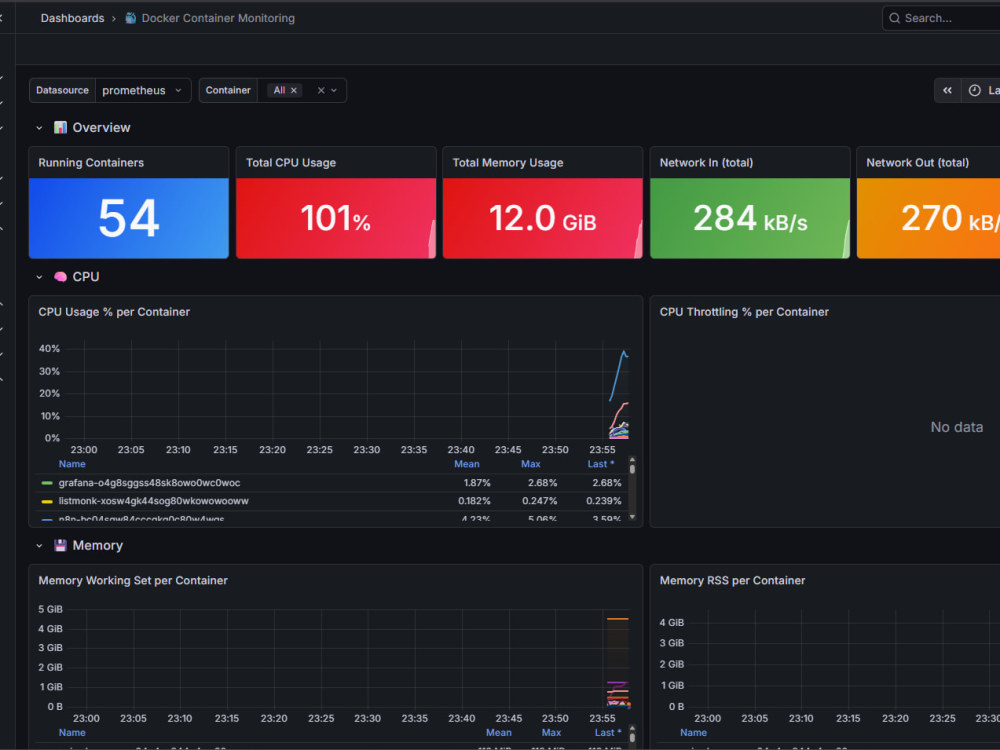Sort Memory Working Set legend by Max
The image size is (1000, 750).
coord(552,733)
